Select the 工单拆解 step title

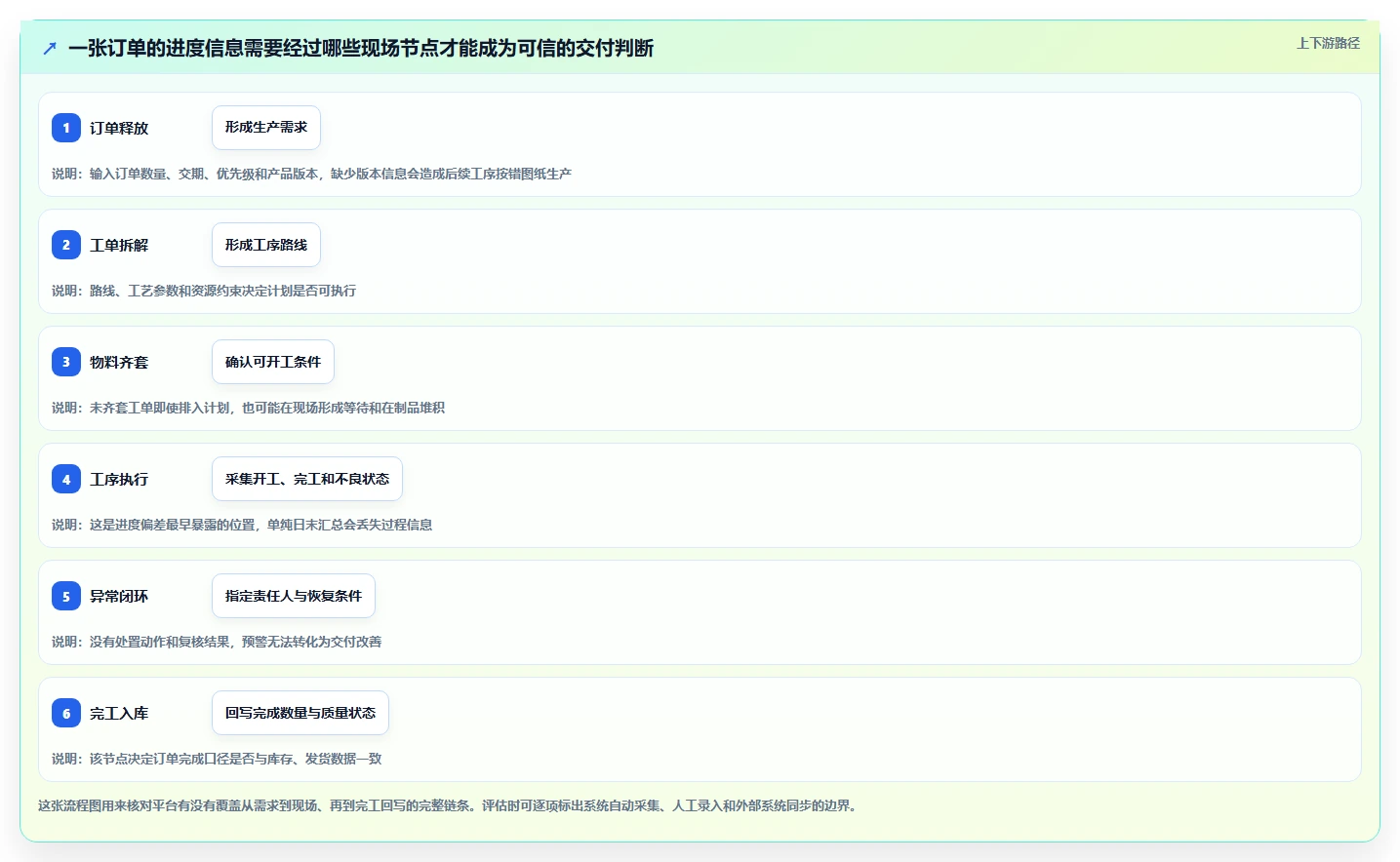pos(119,245)
